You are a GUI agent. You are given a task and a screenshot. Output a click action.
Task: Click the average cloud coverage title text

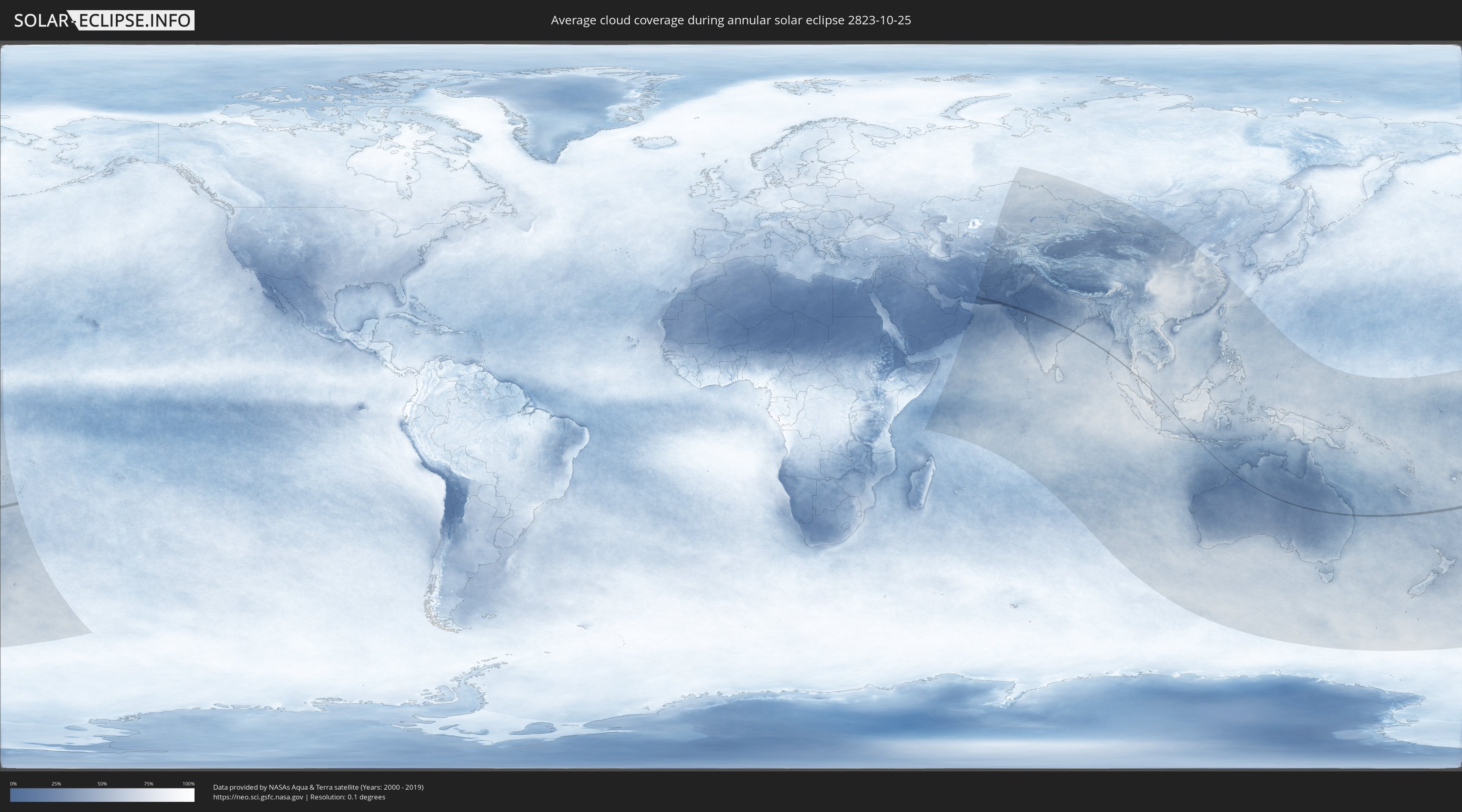coord(731,20)
